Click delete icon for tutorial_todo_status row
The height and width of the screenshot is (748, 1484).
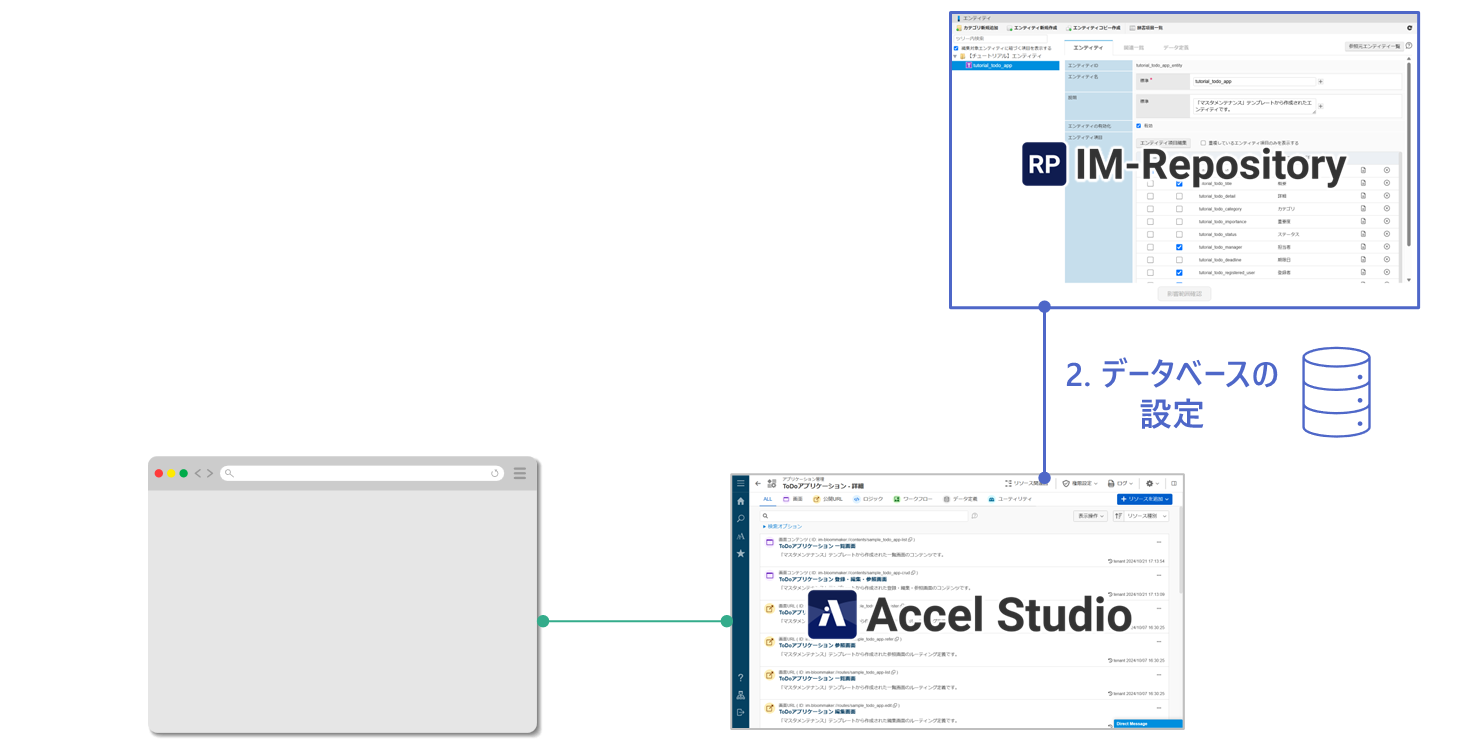pos(1387,234)
